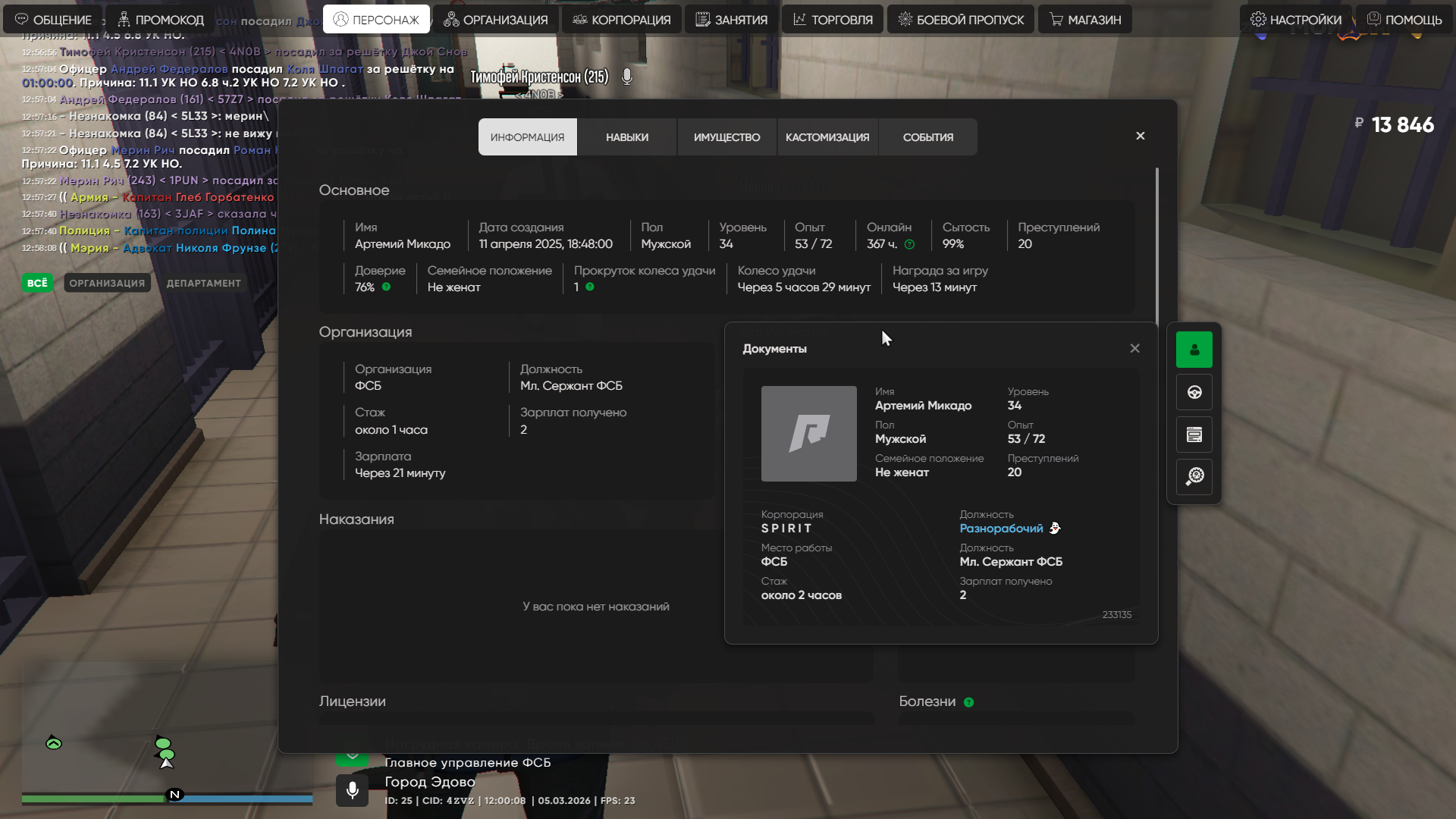This screenshot has width=1456, height=819.
Task: Open the НАВЫКИ tab
Action: (x=626, y=137)
